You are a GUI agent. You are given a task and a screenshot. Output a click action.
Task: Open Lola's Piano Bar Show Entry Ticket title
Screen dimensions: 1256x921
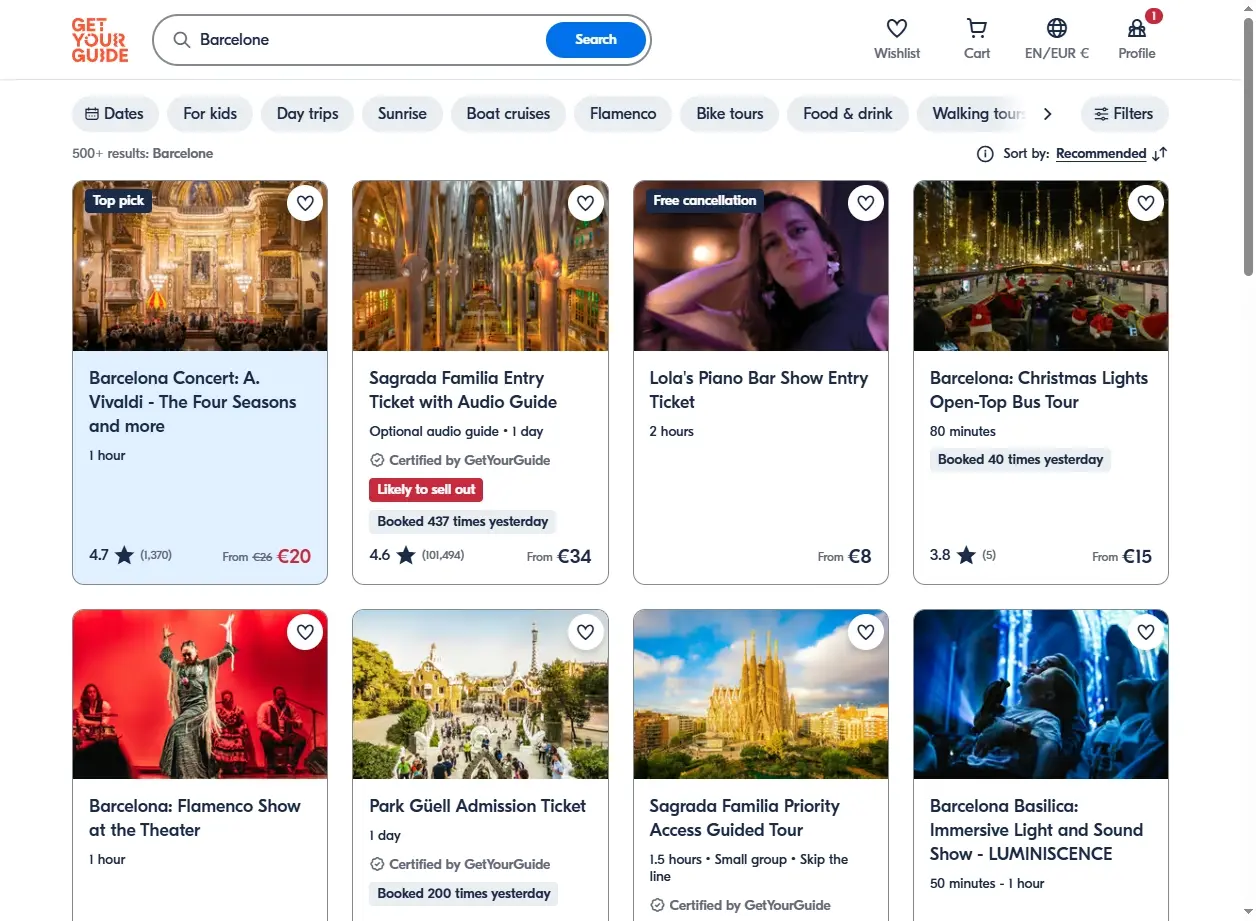coord(759,390)
